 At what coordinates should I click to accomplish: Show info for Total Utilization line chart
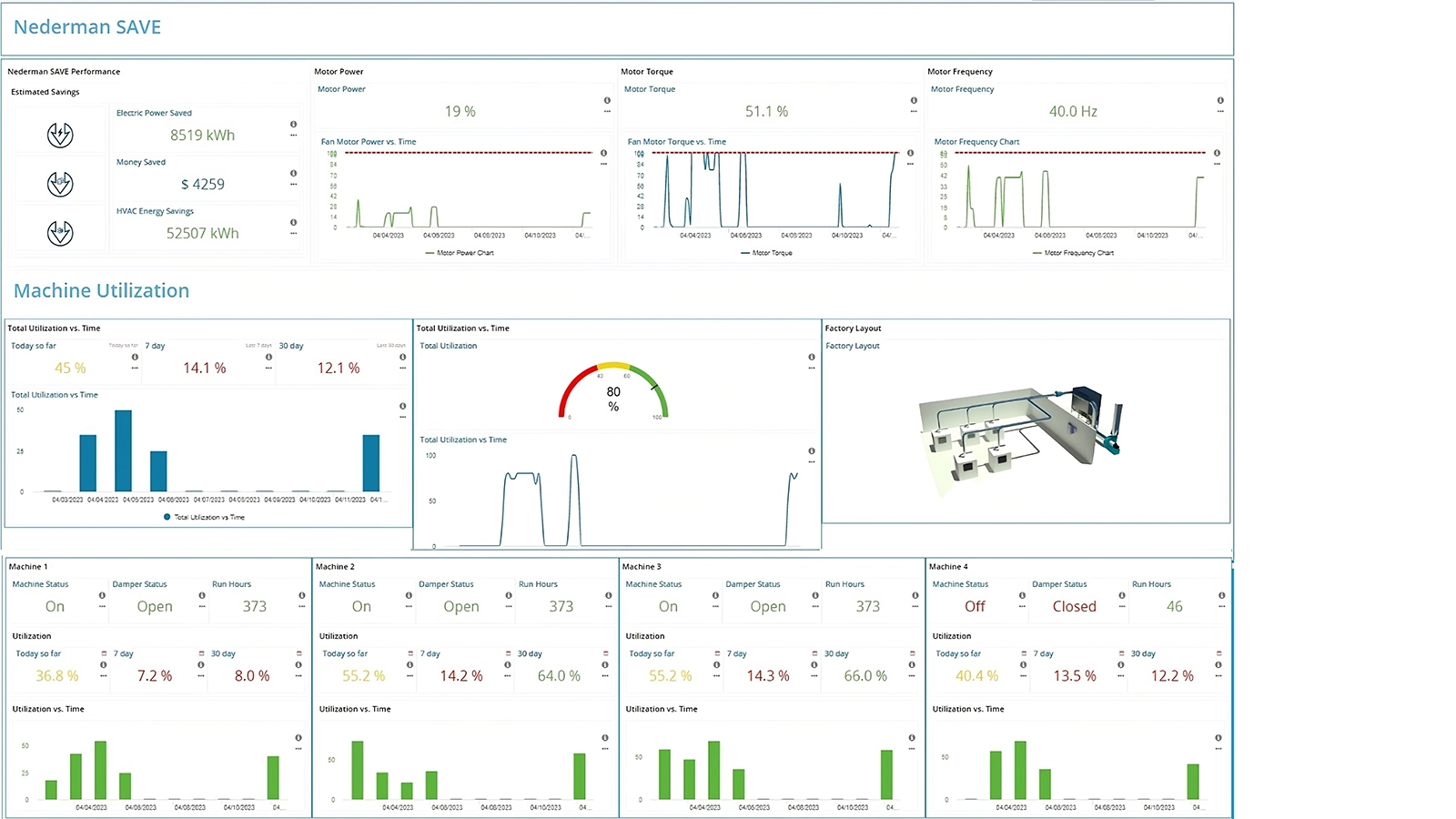tap(812, 451)
